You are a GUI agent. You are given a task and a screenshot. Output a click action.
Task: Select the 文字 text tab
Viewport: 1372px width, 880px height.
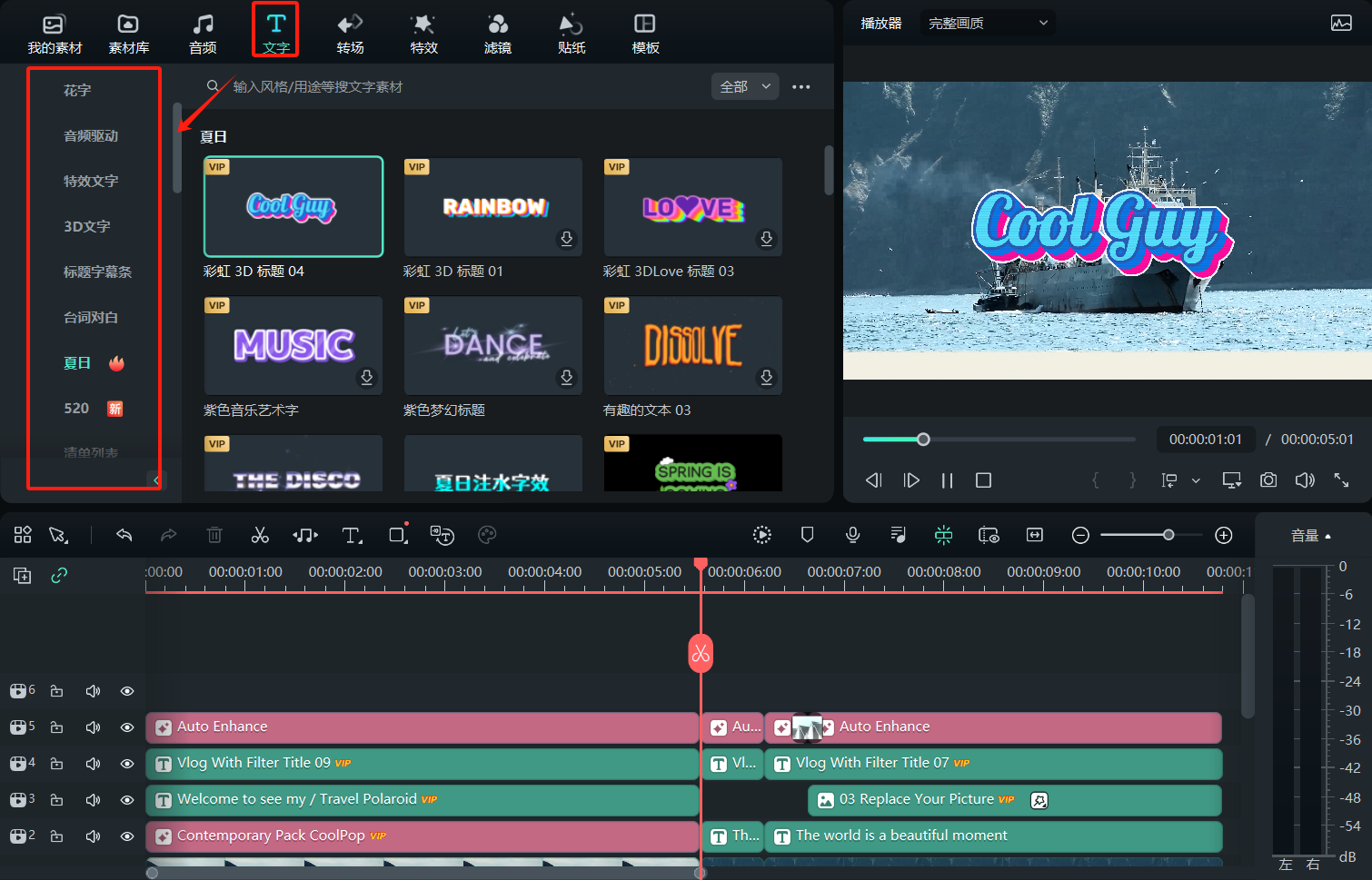[276, 35]
